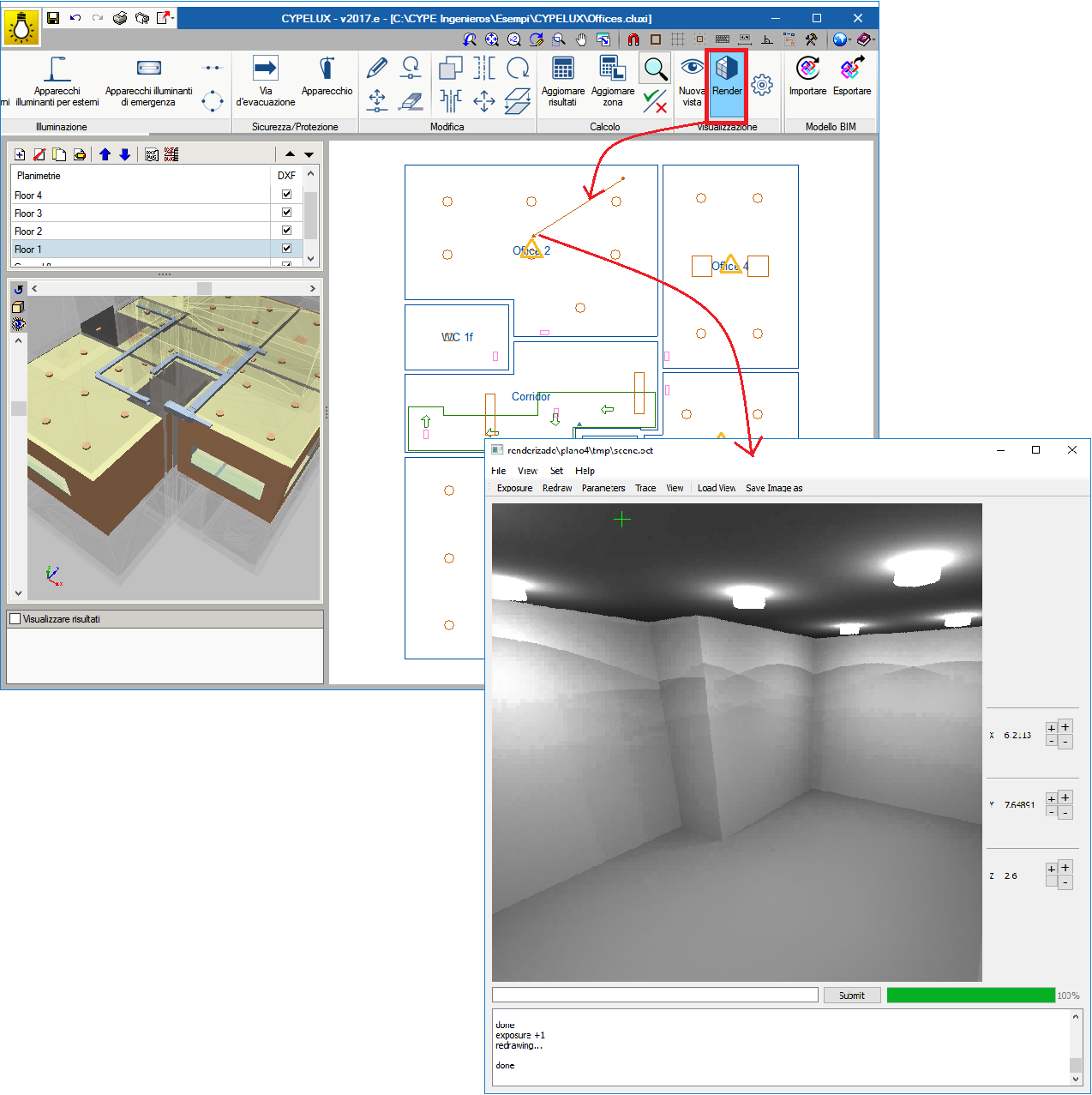Select Floor 2 in the Planimetrie list
Viewport: 1092px width, 1095px height.
pos(141,232)
